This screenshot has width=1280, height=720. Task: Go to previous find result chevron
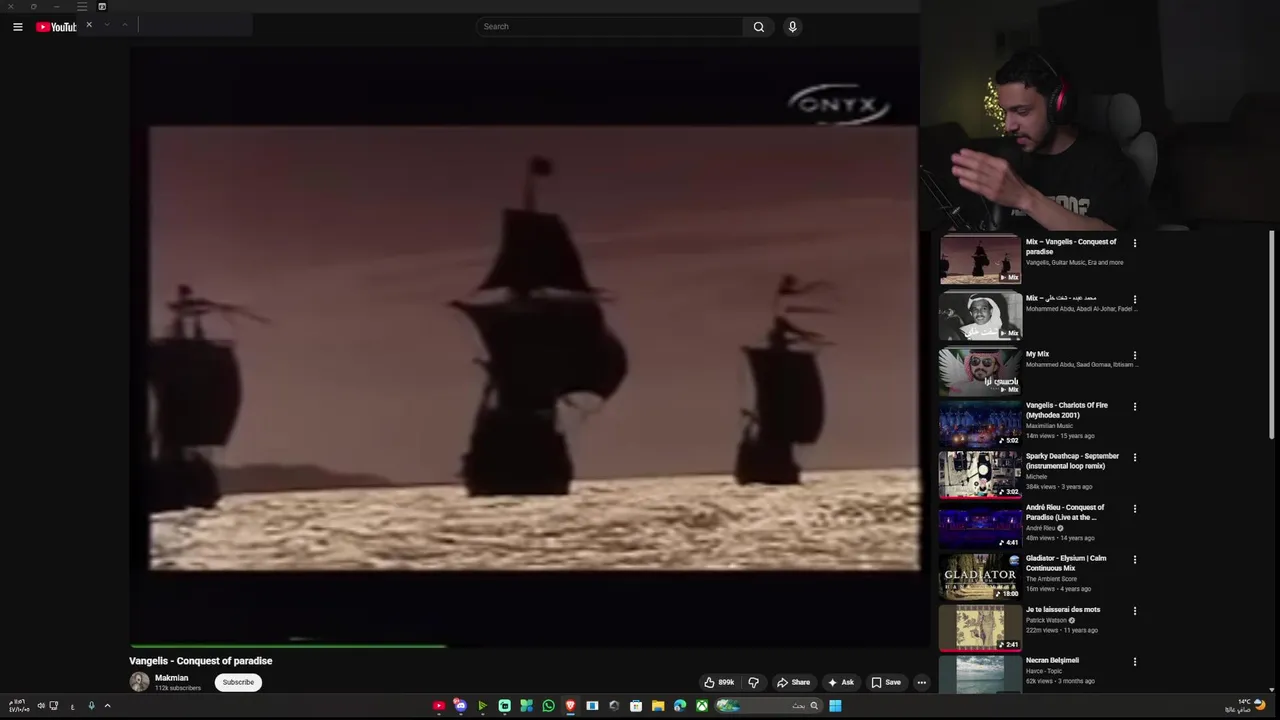pos(124,24)
